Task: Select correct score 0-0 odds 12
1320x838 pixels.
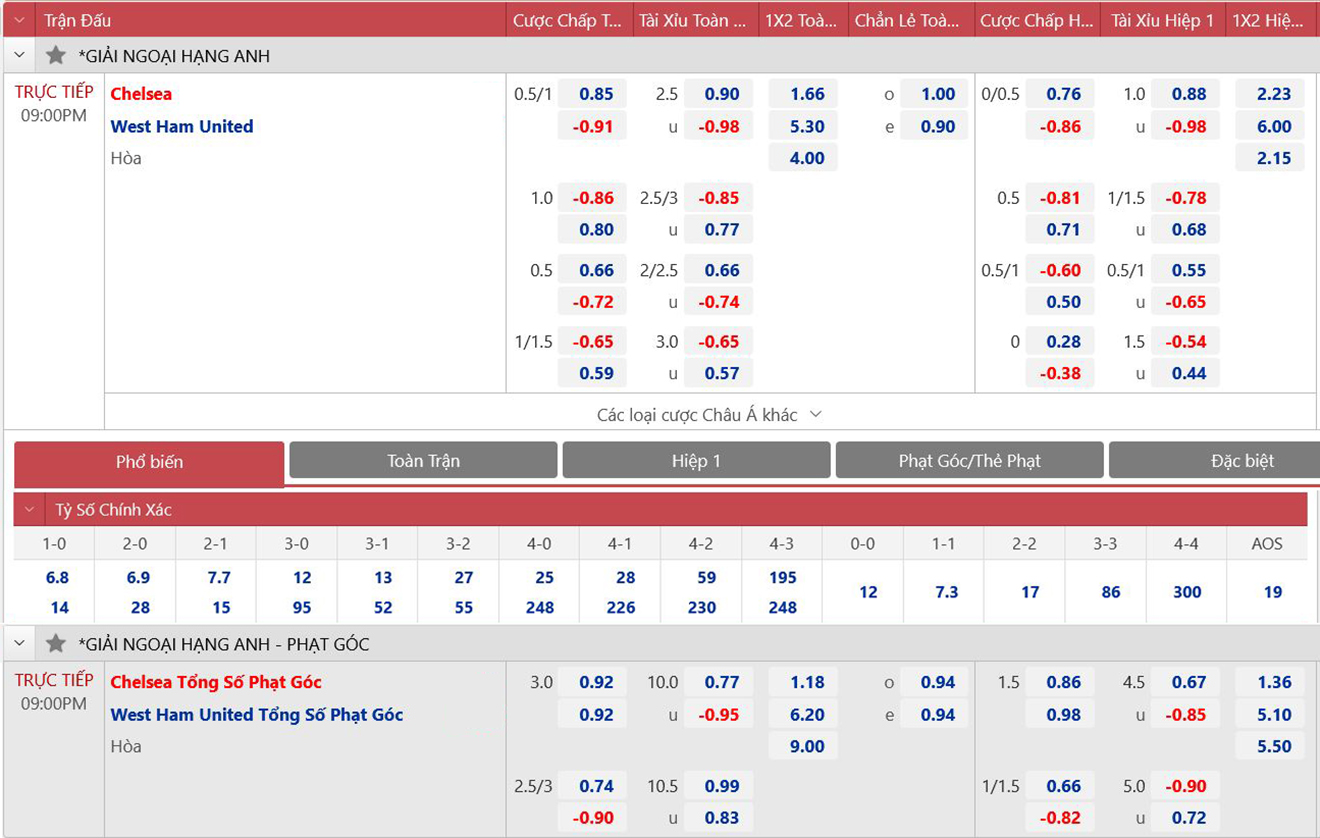Action: pyautogui.click(x=867, y=592)
